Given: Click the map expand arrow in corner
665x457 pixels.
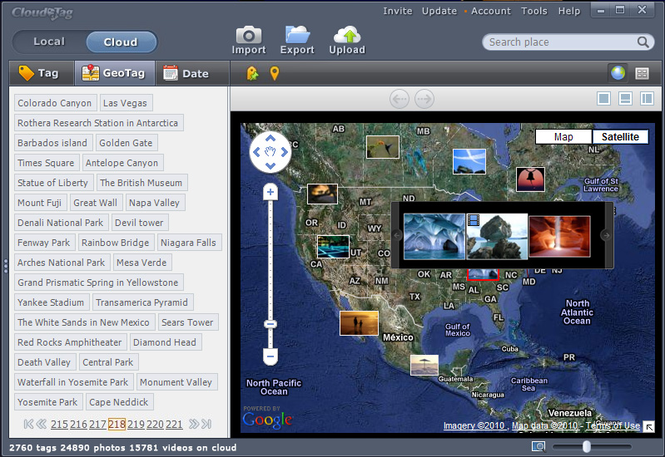Looking at the screenshot, I should pyautogui.click(x=648, y=426).
